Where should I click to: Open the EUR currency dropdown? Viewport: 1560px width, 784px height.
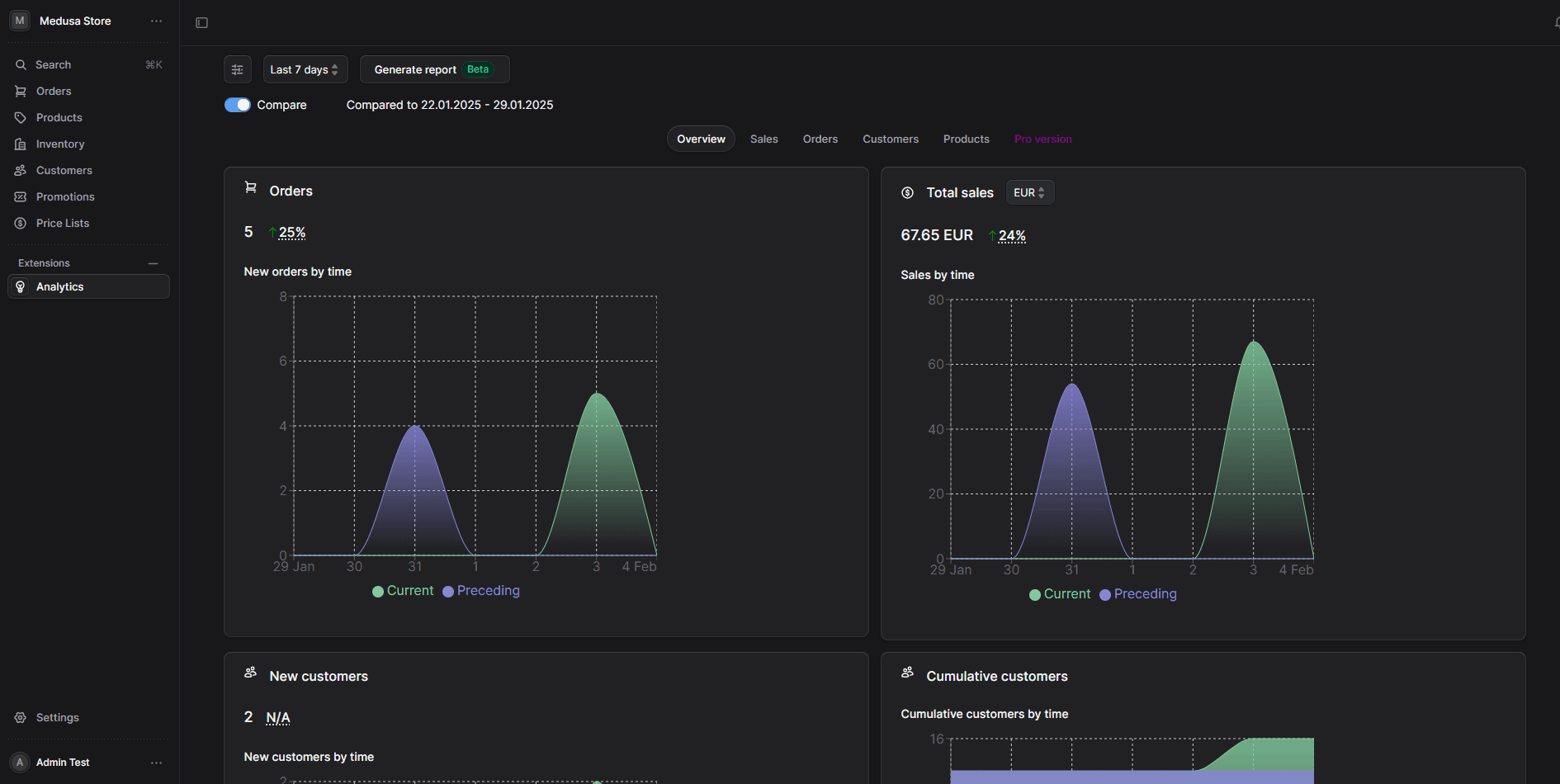tap(1029, 193)
